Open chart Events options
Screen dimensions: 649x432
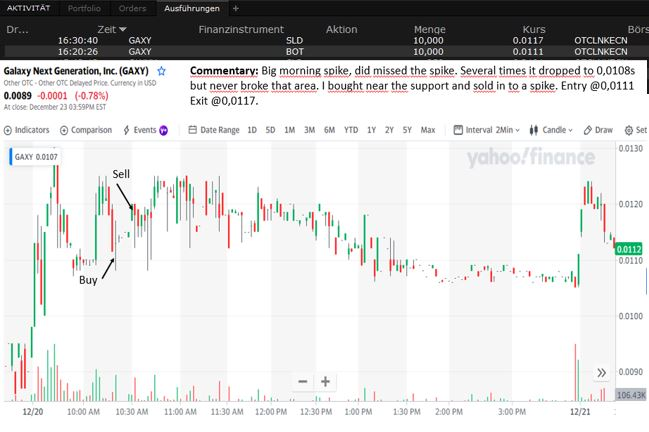tap(145, 130)
